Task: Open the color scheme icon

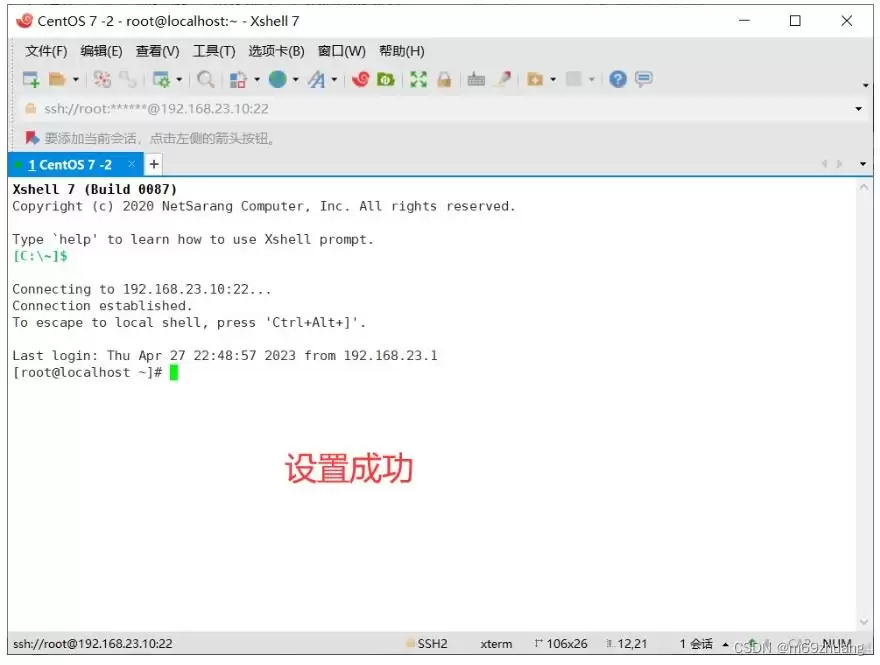Action: coord(239,80)
